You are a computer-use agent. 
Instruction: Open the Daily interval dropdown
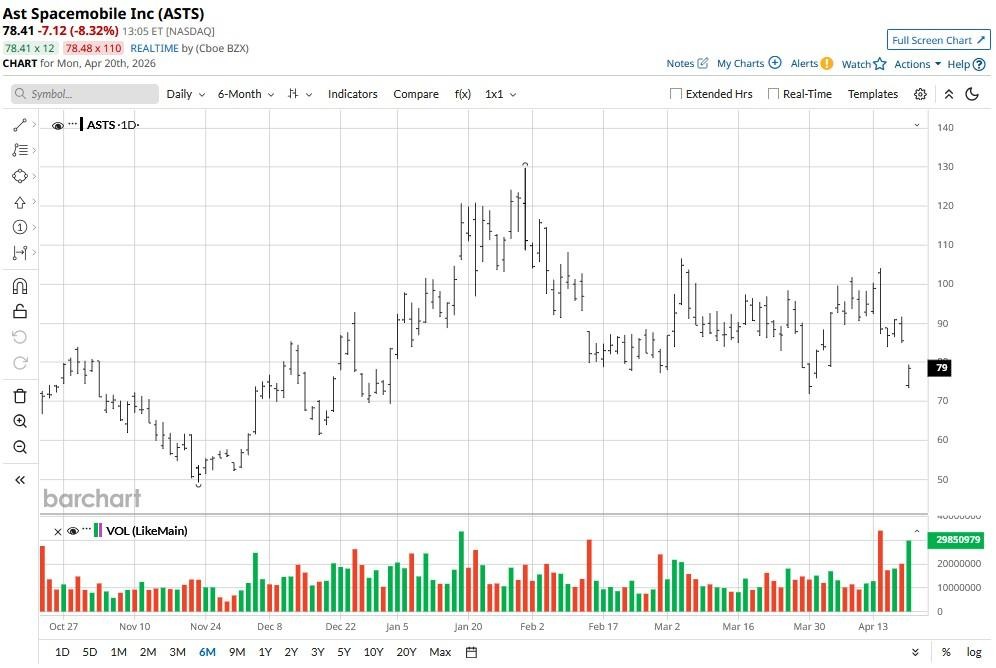coord(185,94)
